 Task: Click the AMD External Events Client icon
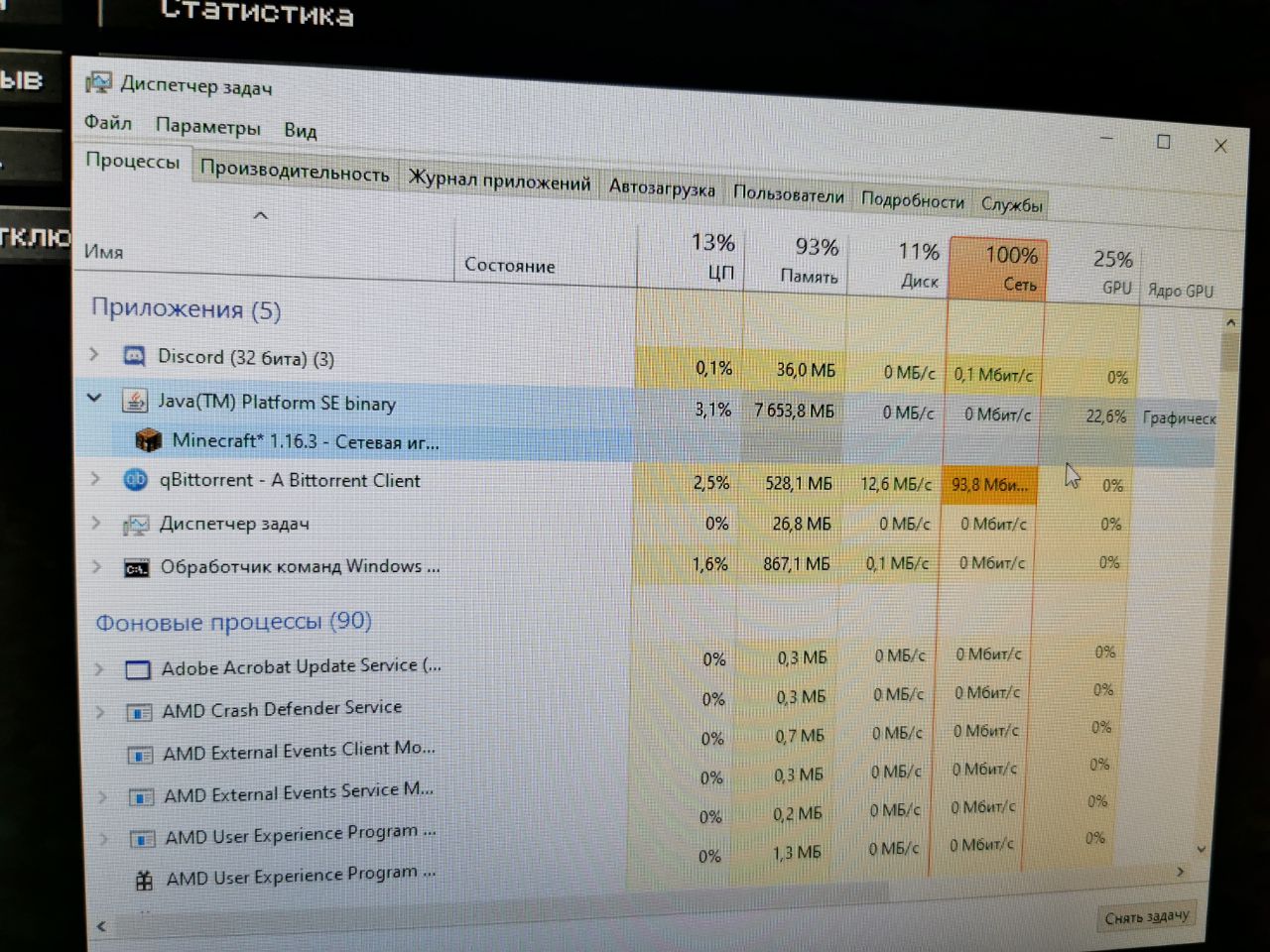(x=140, y=755)
